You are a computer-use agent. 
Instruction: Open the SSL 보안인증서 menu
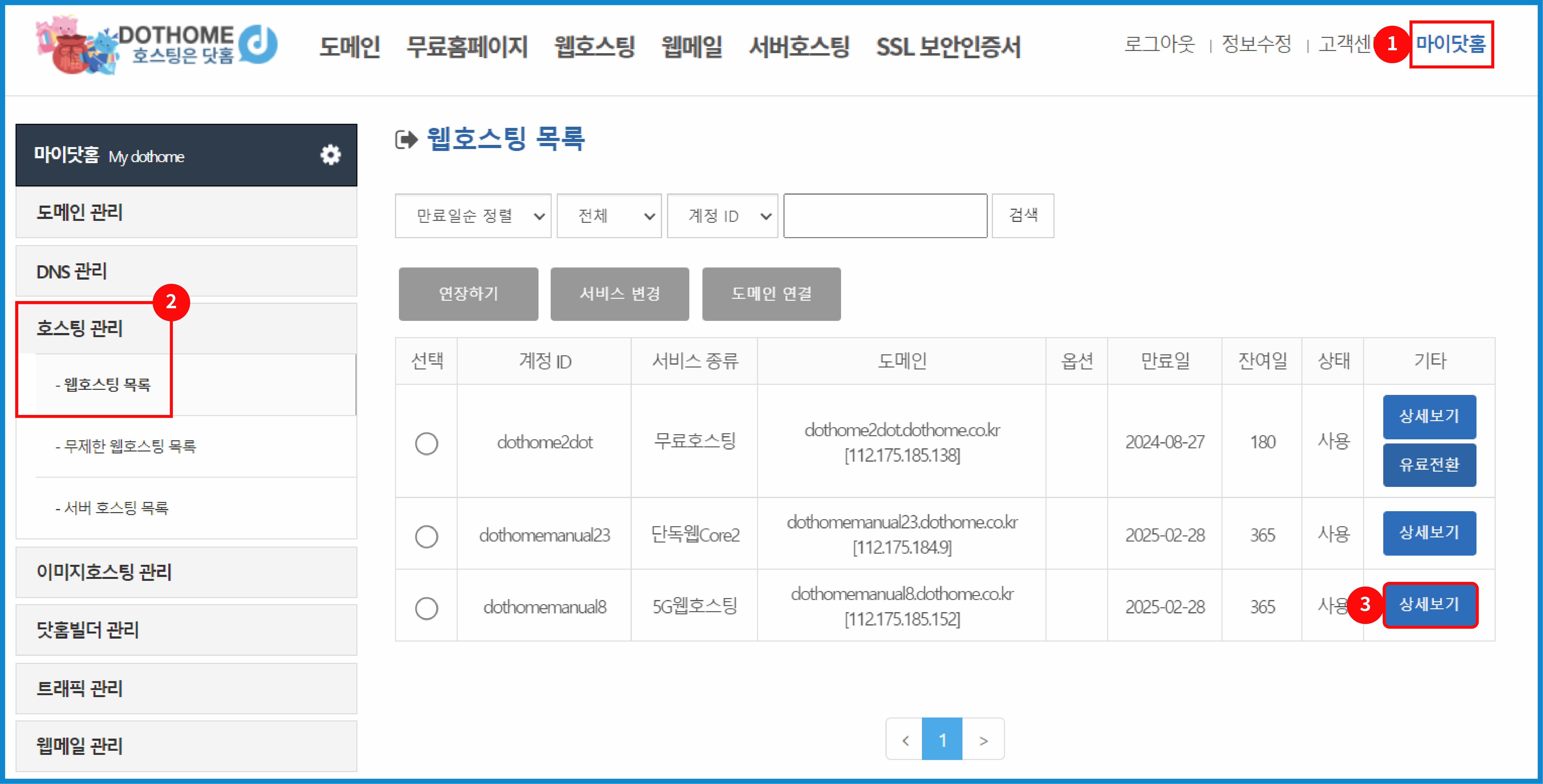click(948, 47)
